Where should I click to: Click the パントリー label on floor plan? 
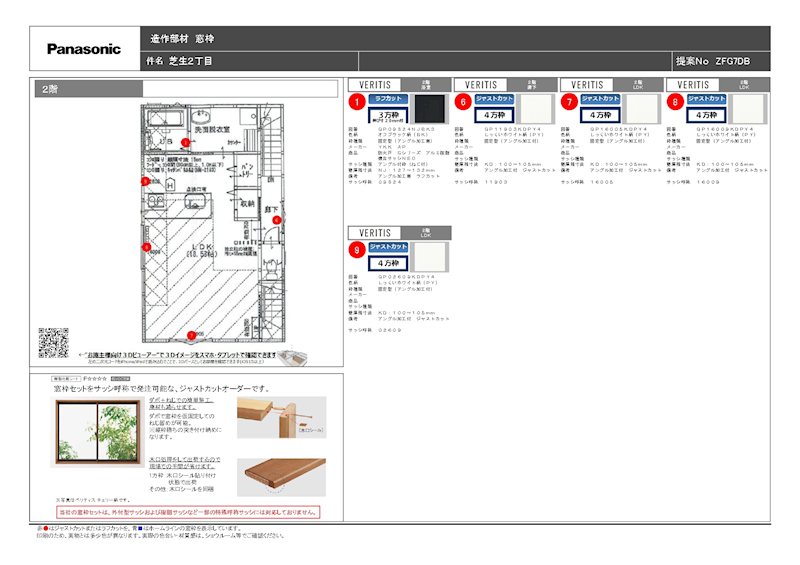(x=247, y=170)
